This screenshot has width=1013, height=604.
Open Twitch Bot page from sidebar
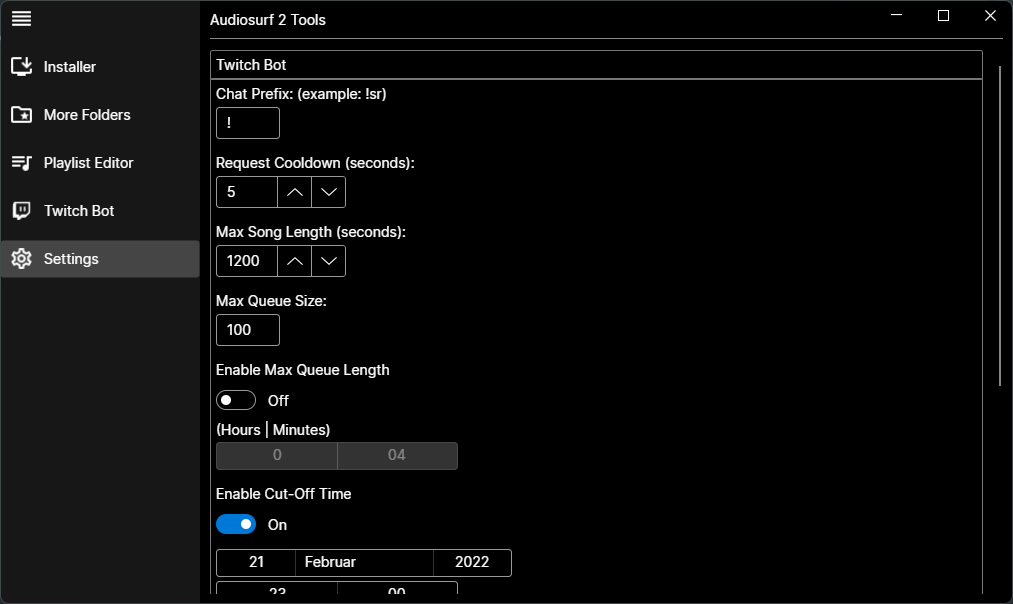[x=100, y=211]
